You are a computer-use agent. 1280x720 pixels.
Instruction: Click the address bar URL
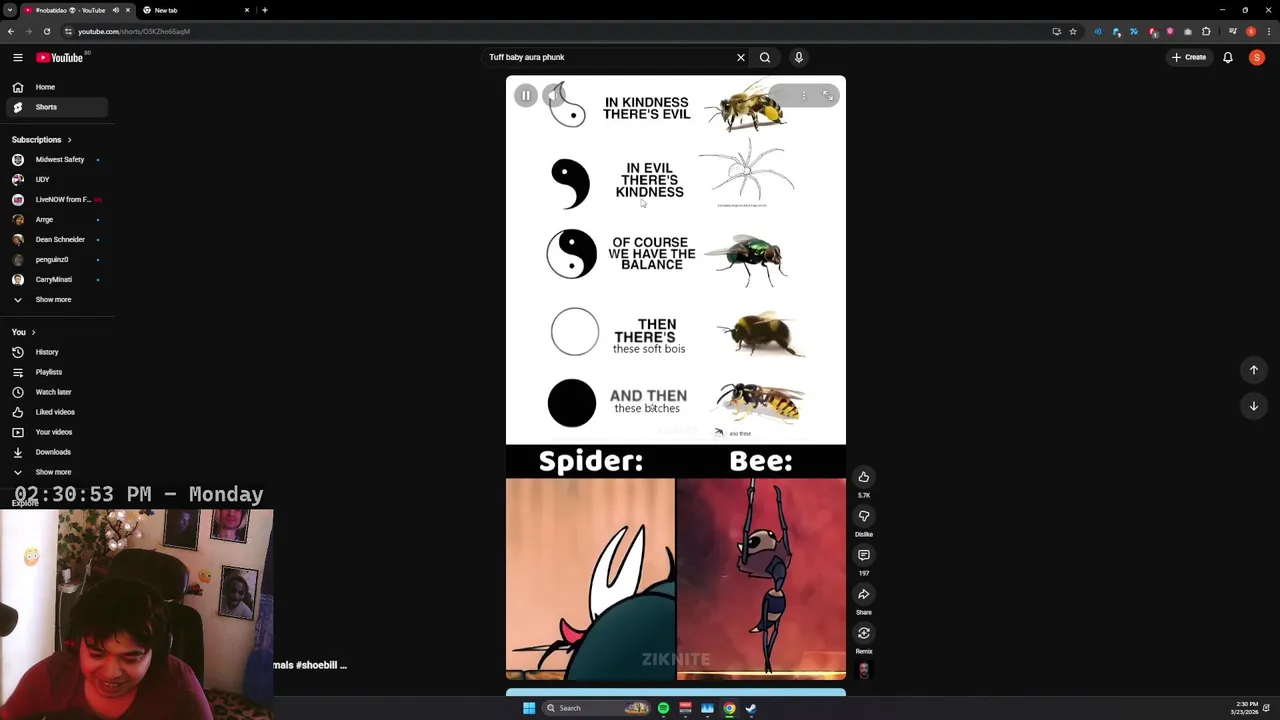pos(134,31)
